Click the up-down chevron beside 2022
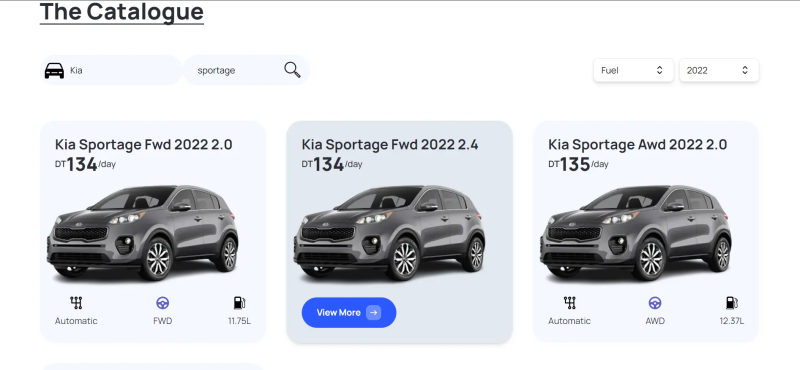 tap(745, 70)
